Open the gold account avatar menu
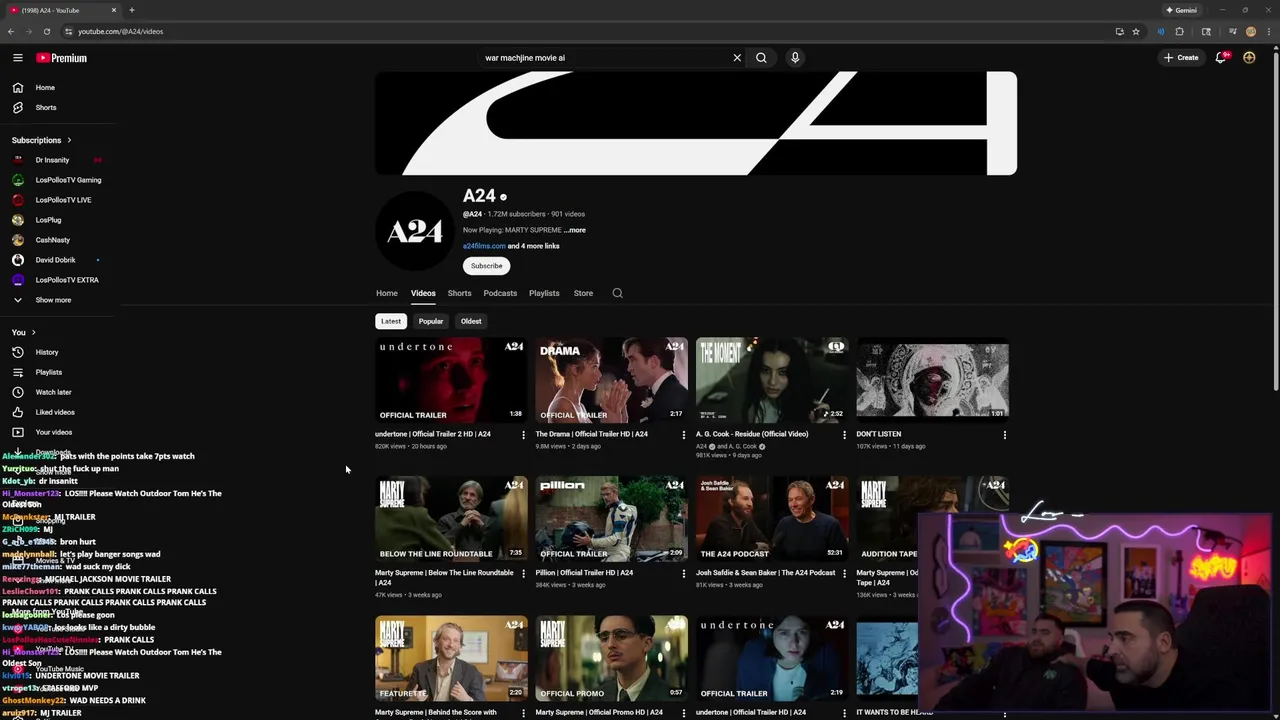The width and height of the screenshot is (1280, 720). (1249, 58)
